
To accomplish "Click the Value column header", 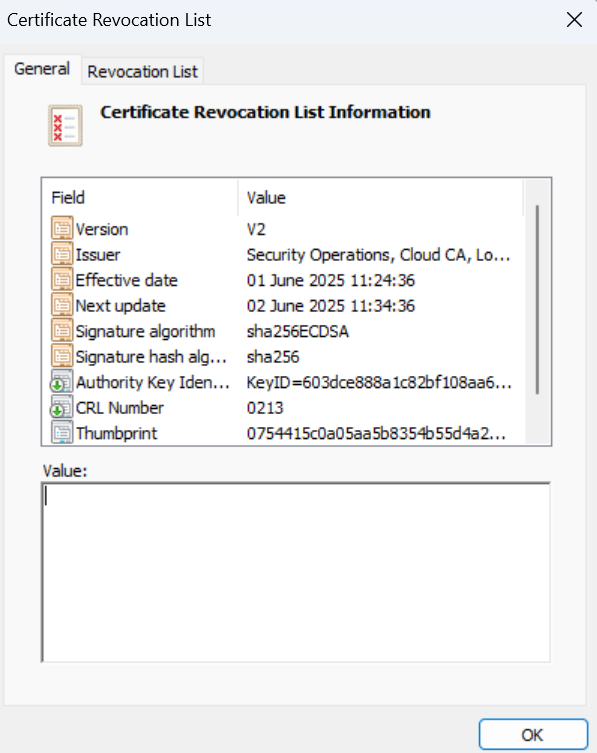I will point(380,197).
